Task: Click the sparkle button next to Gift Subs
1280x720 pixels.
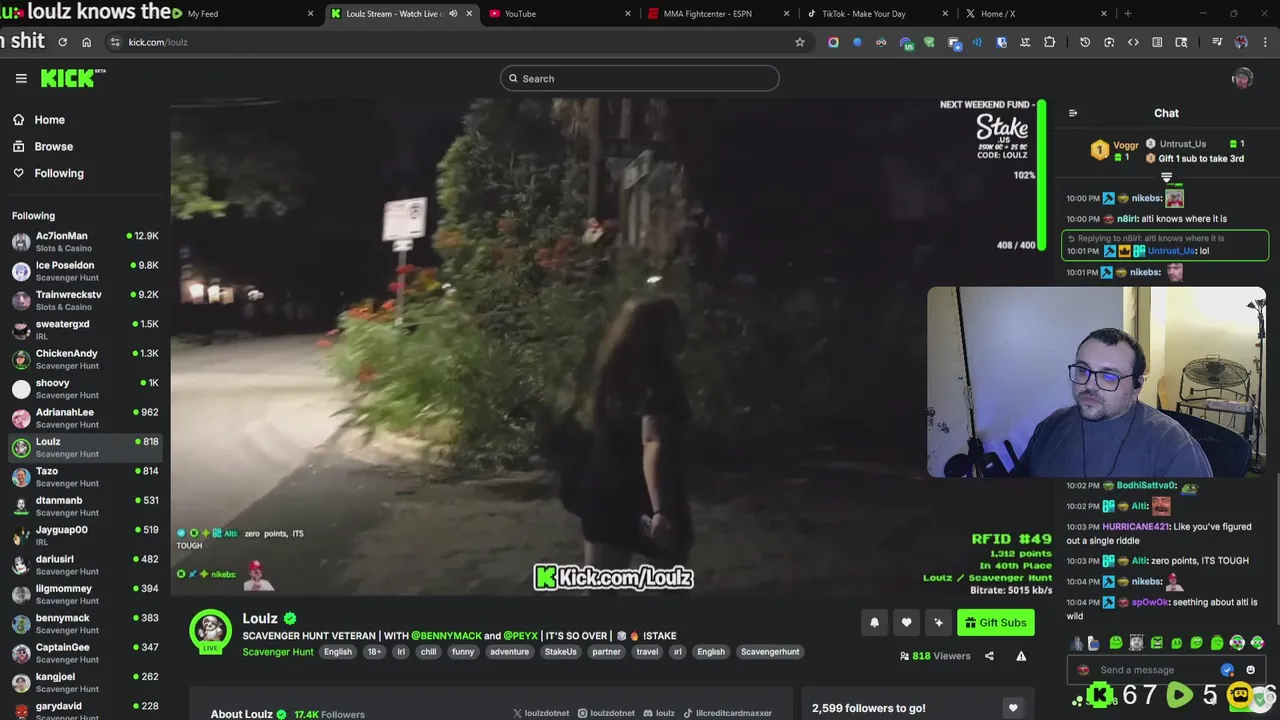Action: tap(938, 622)
